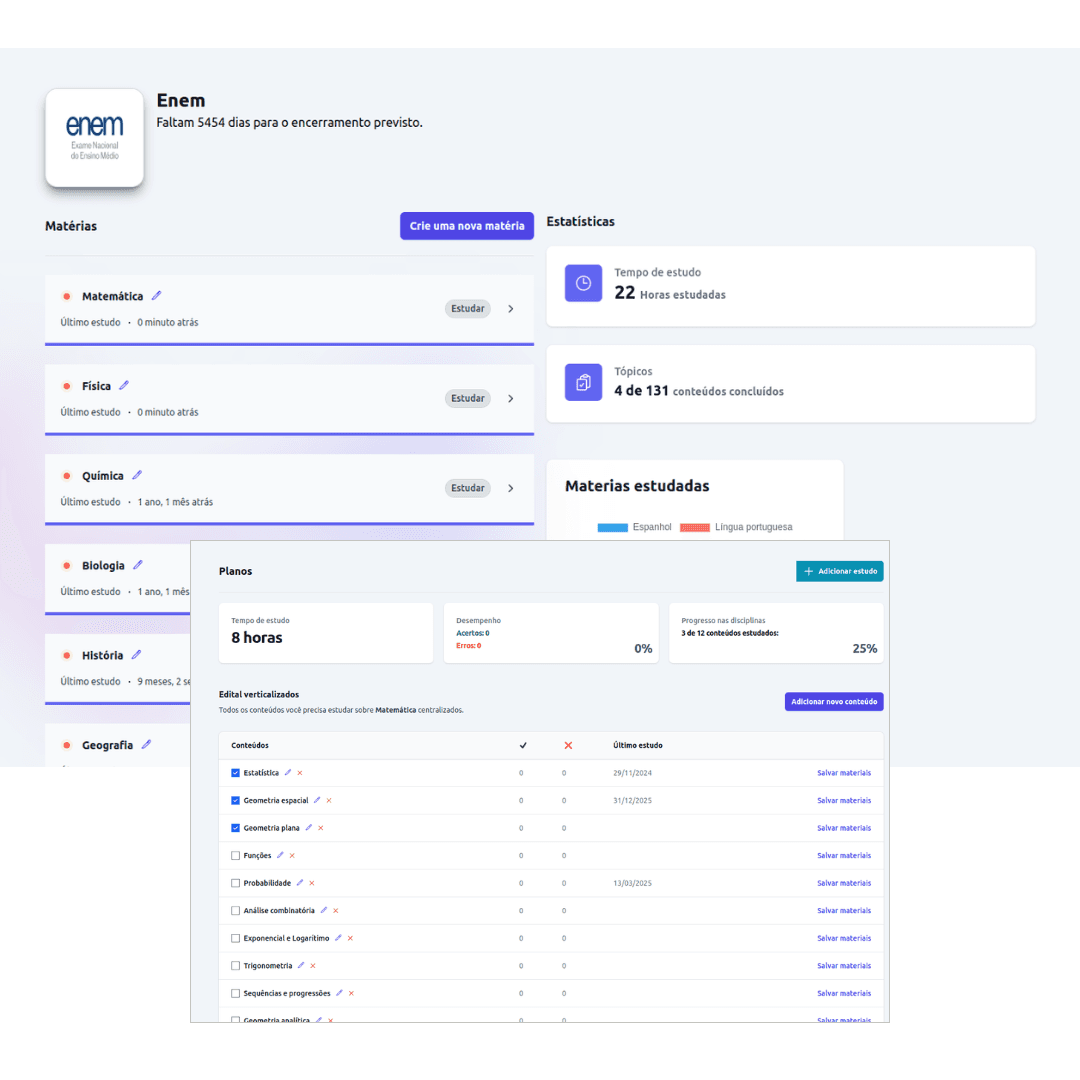Click 'Adicionar estudo' button in Planos
The width and height of the screenshot is (1080, 1080).
840,571
